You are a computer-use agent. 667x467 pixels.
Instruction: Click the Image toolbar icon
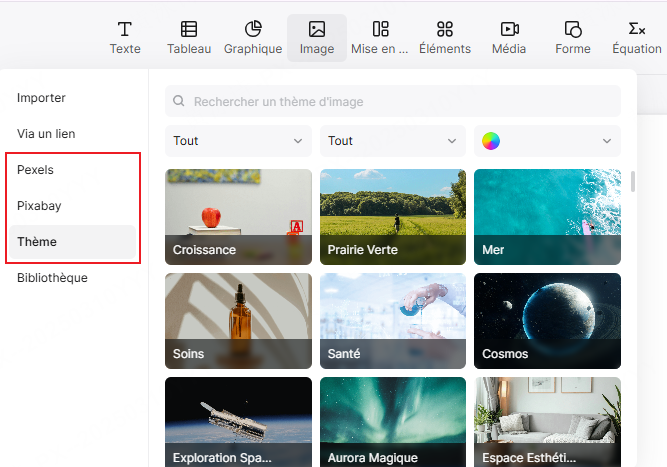pyautogui.click(x=317, y=30)
